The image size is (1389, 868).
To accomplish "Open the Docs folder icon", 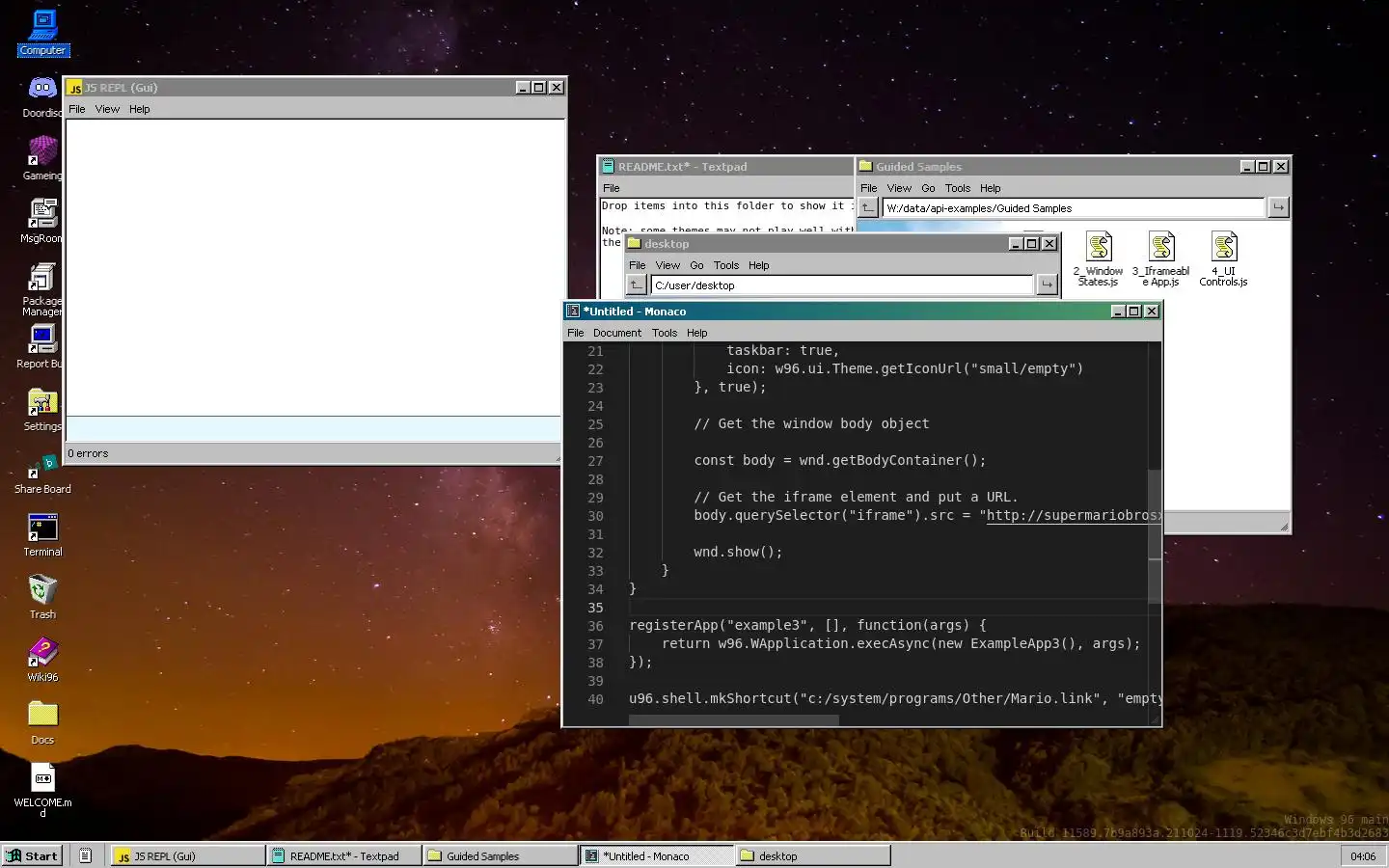I will [x=42, y=722].
